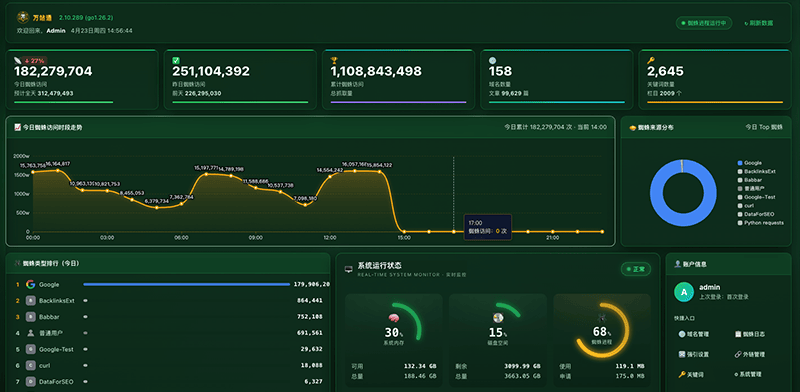Click the 182,279,704 today's visits number
Screen dimensions: 800x392
[53, 71]
